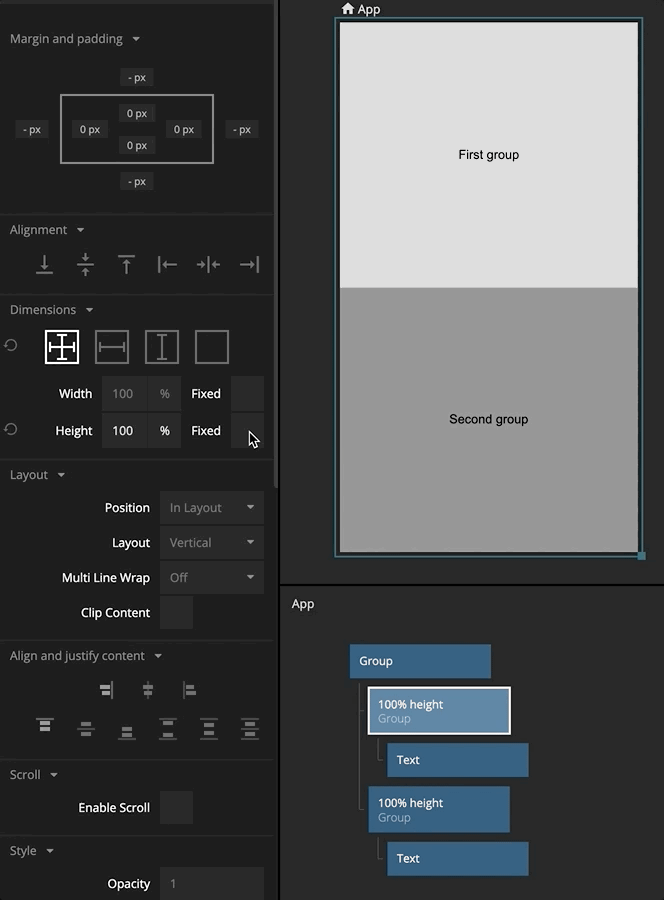Select the Text node under the first group

tap(457, 760)
